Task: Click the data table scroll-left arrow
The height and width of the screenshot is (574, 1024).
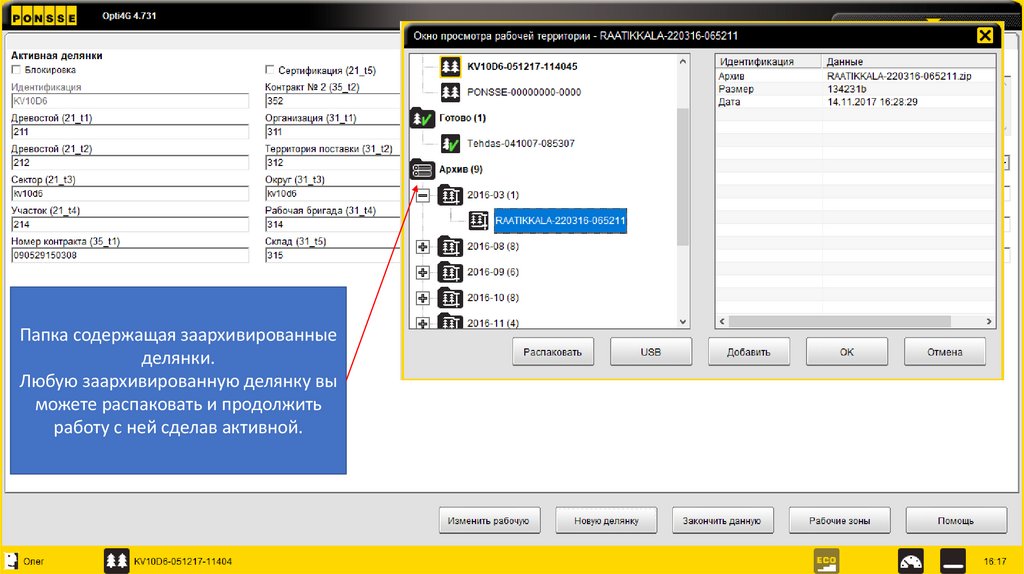Action: [x=722, y=321]
